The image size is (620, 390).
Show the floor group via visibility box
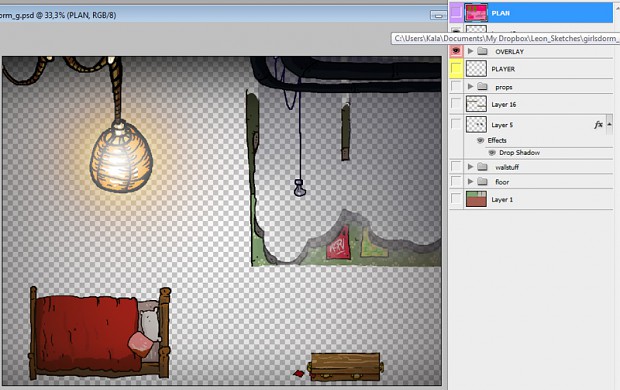point(456,182)
